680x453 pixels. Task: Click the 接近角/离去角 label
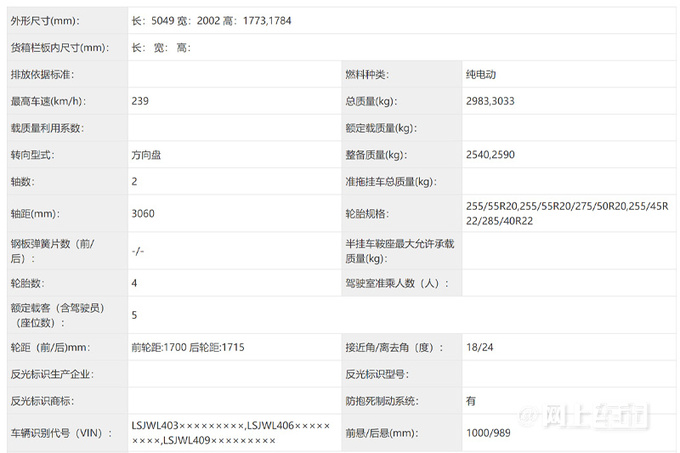pyautogui.click(x=394, y=348)
